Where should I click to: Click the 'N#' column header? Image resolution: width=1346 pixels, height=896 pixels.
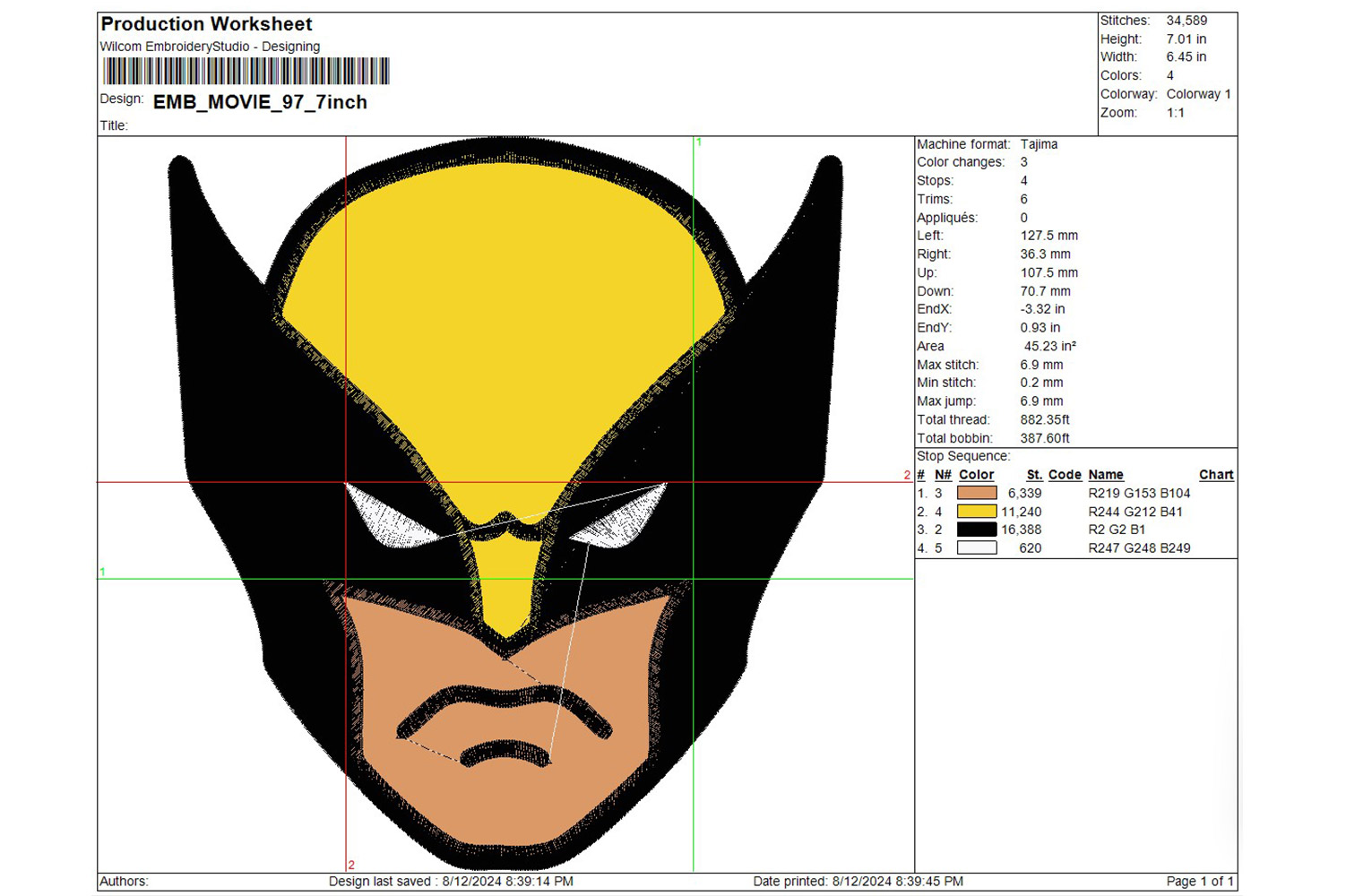click(943, 475)
